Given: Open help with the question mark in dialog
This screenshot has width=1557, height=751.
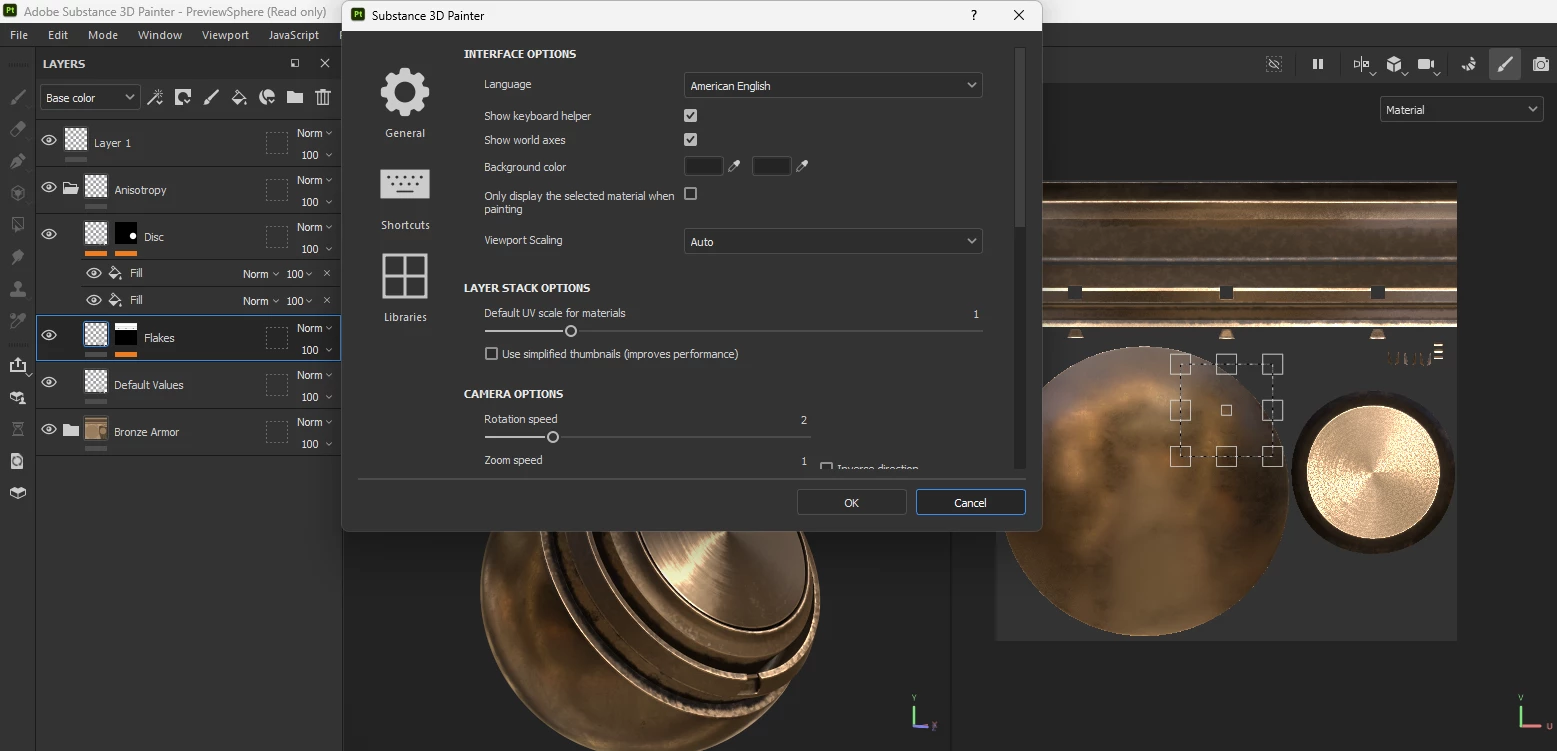Looking at the screenshot, I should [974, 15].
